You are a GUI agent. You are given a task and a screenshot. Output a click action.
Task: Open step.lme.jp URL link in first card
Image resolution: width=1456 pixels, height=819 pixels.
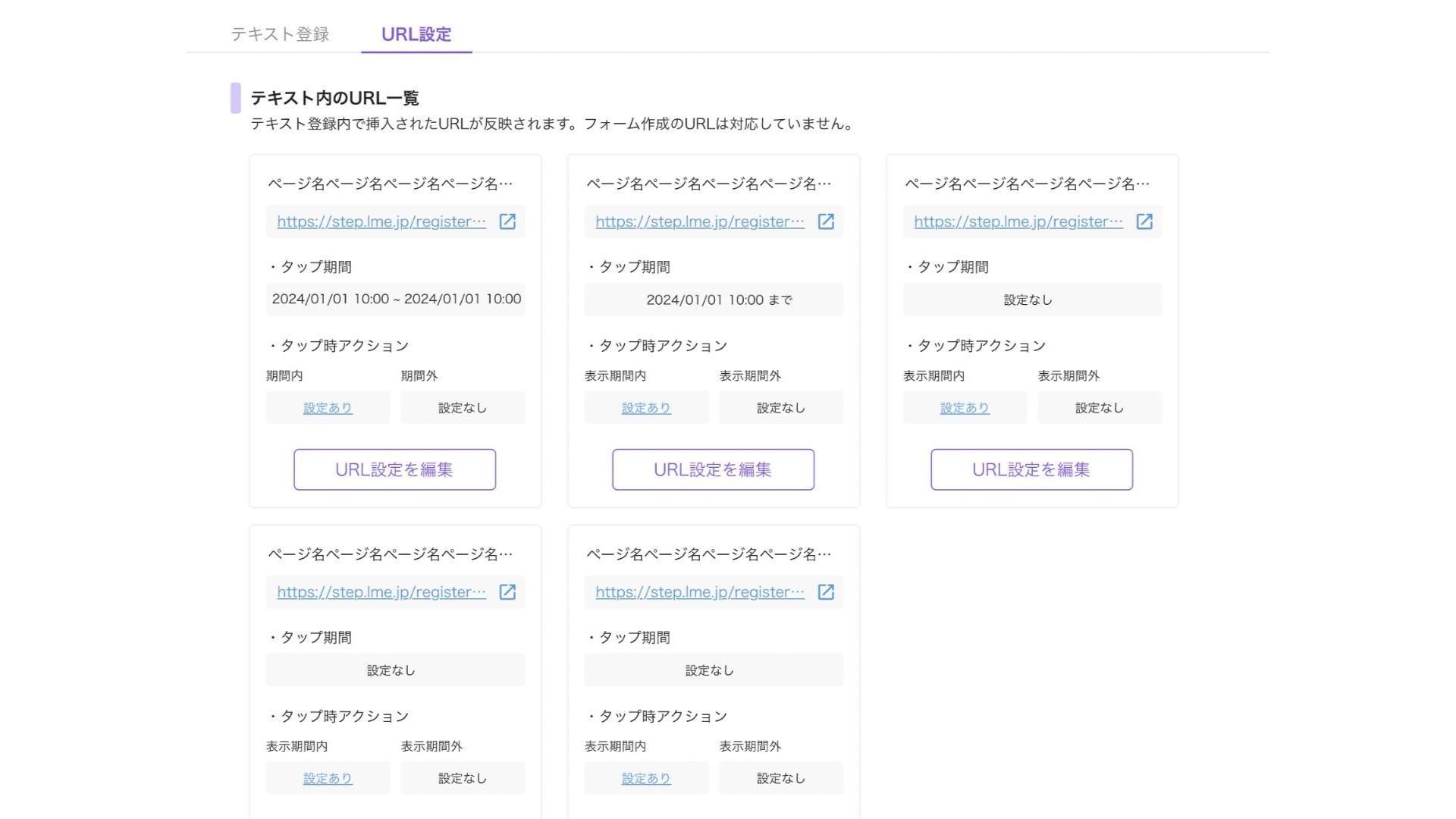(381, 221)
